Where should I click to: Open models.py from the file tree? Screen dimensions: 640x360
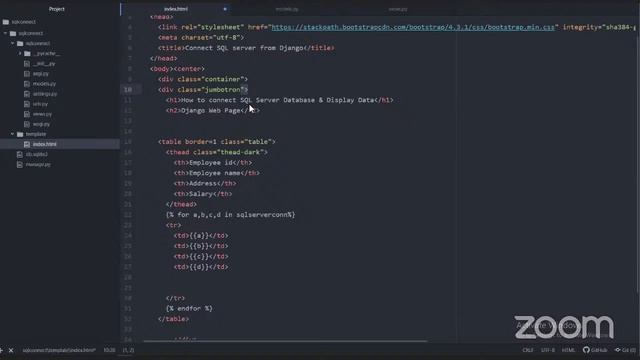[44, 84]
